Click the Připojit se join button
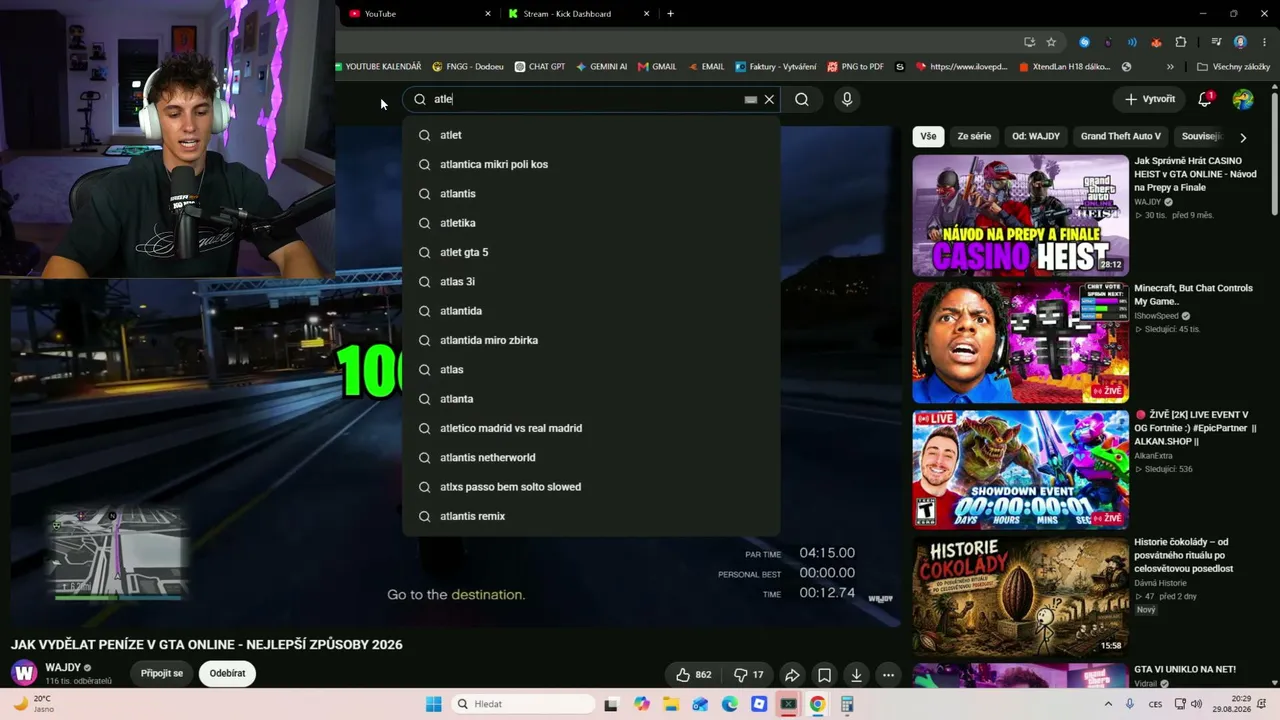The height and width of the screenshot is (720, 1280). click(x=162, y=673)
